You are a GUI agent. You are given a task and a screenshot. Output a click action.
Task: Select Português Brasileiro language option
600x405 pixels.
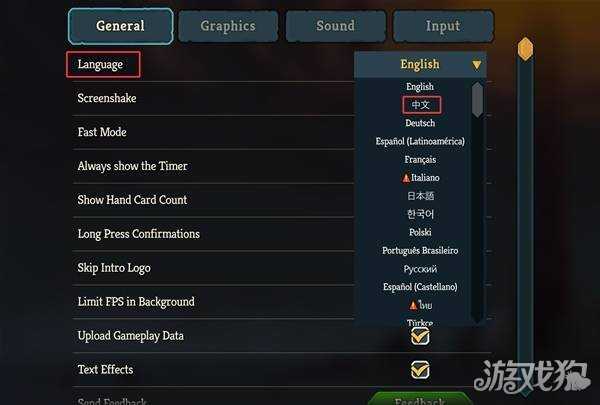(x=420, y=251)
